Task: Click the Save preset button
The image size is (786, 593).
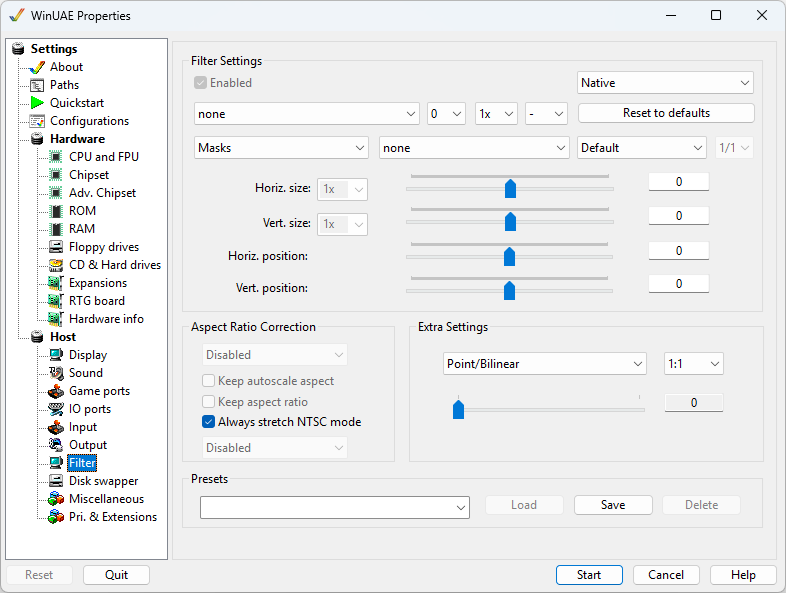Action: click(x=613, y=505)
